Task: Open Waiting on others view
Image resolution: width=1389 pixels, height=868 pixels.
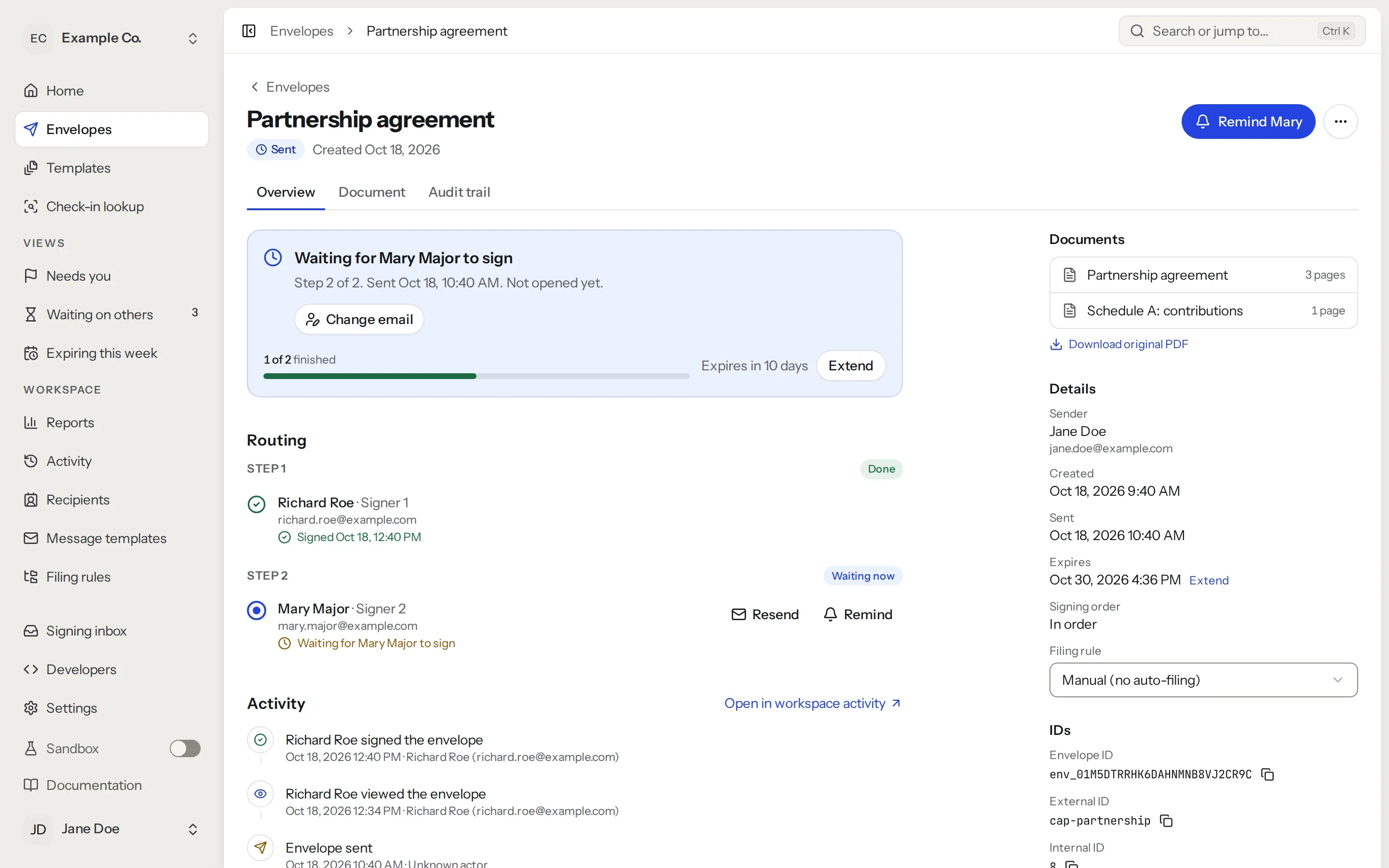Action: pos(112,314)
